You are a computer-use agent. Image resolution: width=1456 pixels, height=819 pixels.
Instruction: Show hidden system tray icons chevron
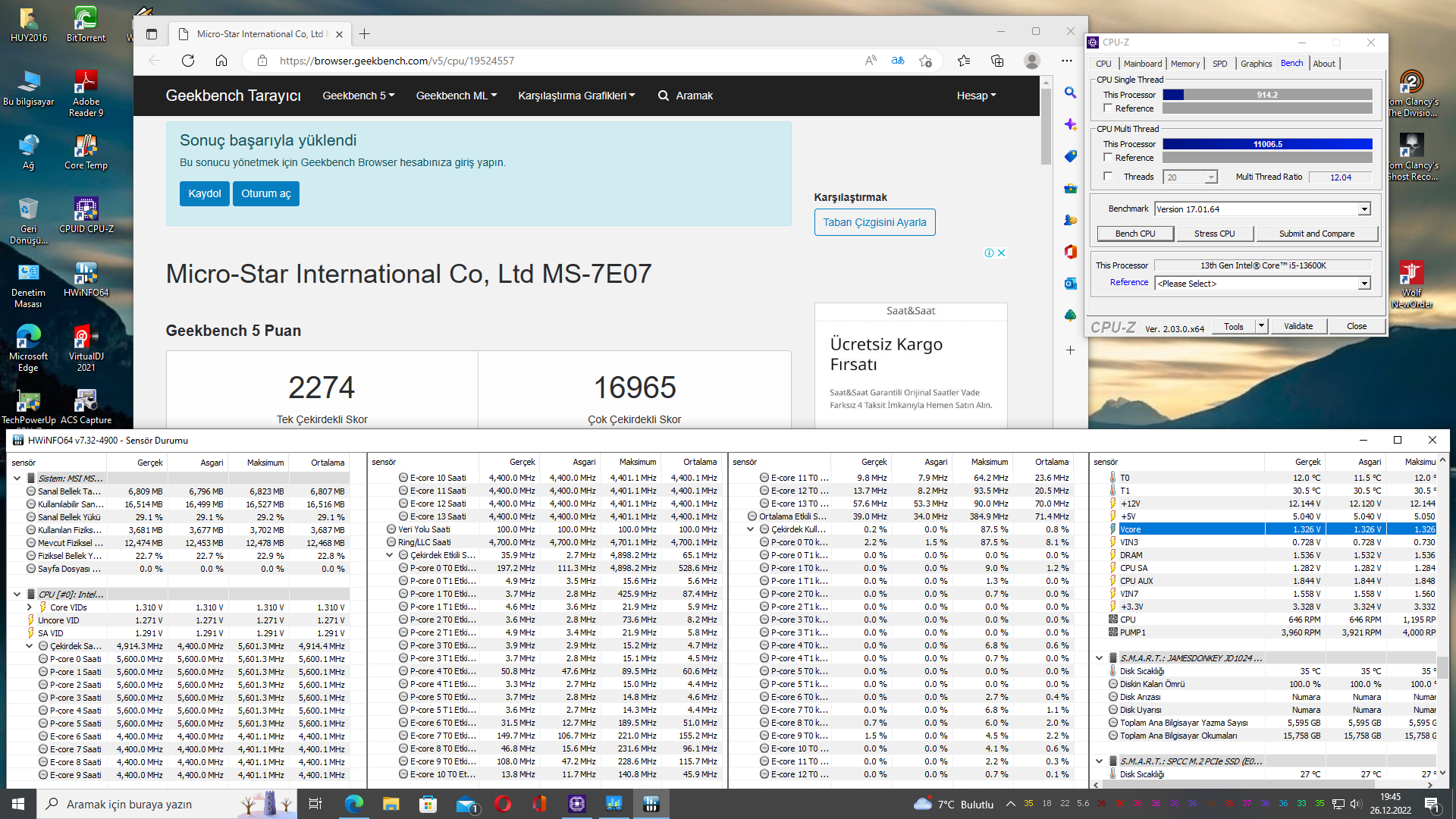tap(1010, 804)
